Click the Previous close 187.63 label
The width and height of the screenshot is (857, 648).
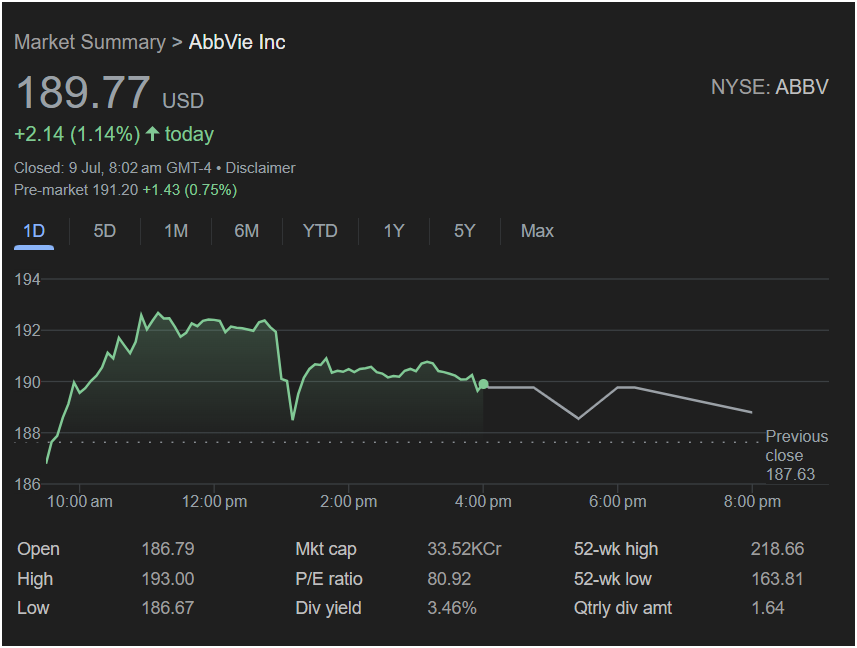point(796,455)
